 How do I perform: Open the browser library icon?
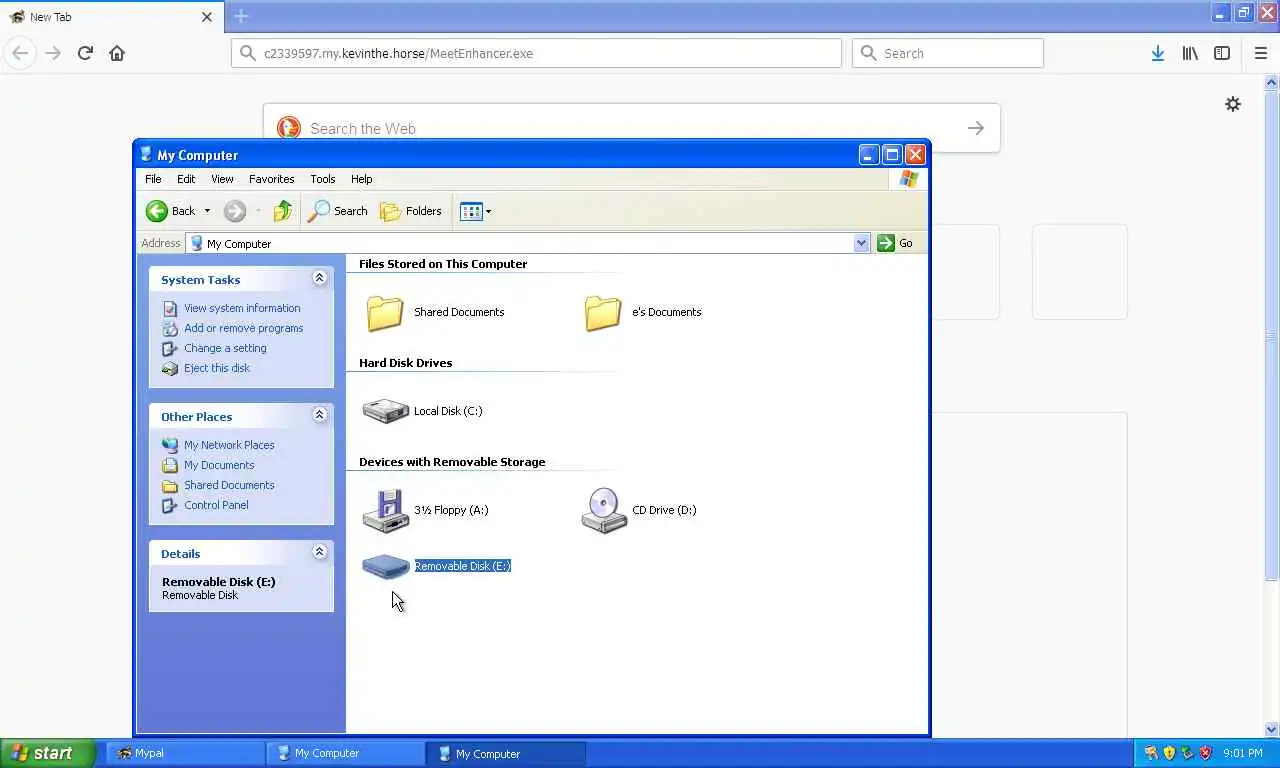coord(1190,53)
